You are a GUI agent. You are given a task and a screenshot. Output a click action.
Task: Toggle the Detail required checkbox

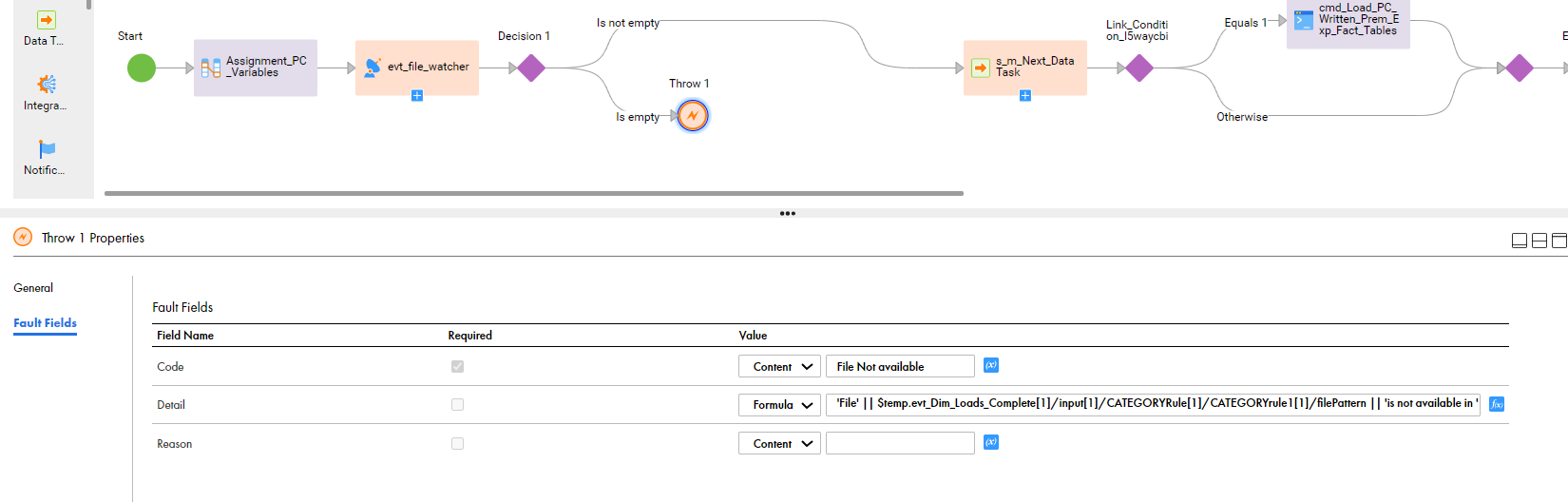458,404
